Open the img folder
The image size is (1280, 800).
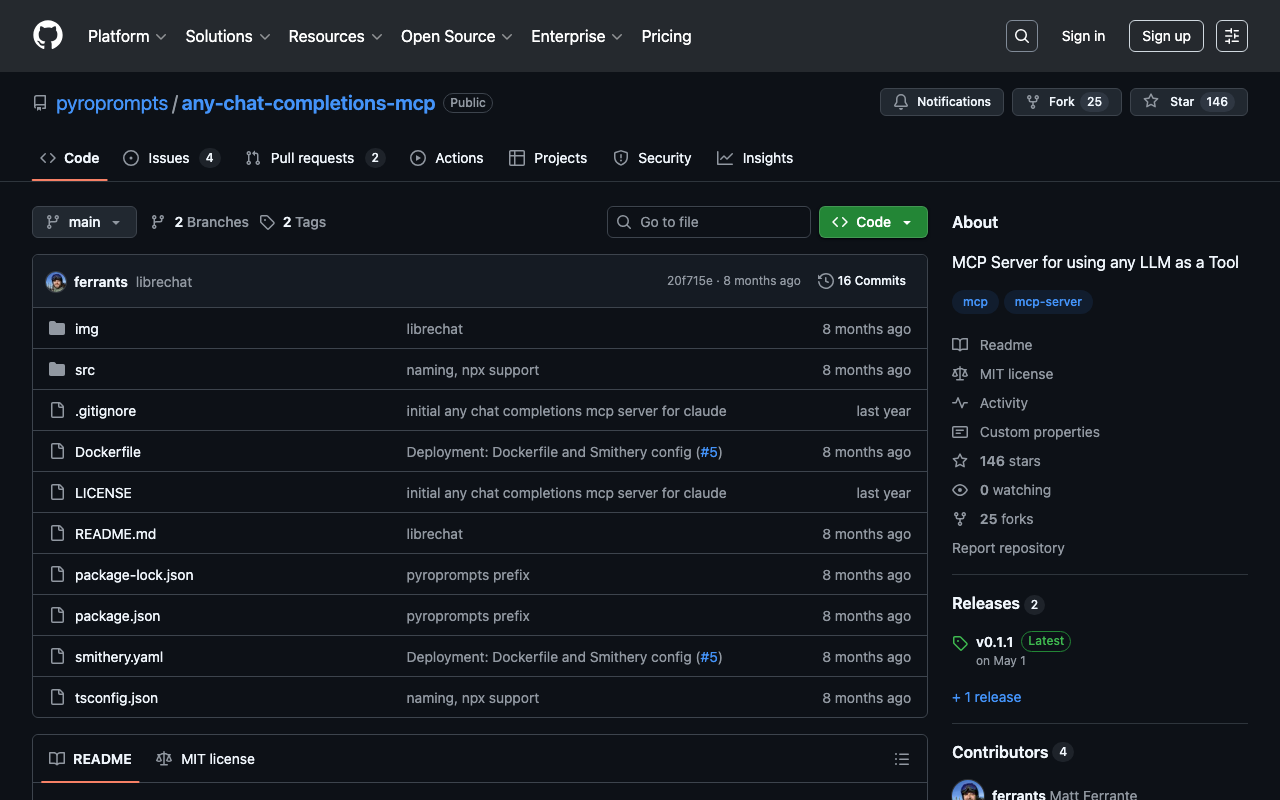(87, 329)
